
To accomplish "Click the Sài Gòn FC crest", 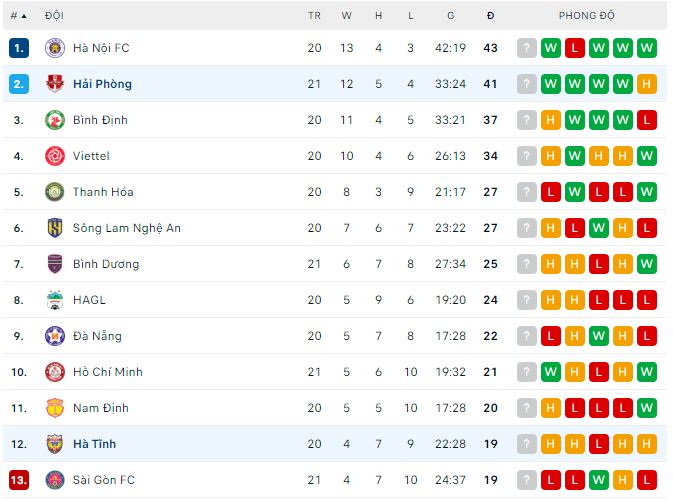I will (x=54, y=480).
